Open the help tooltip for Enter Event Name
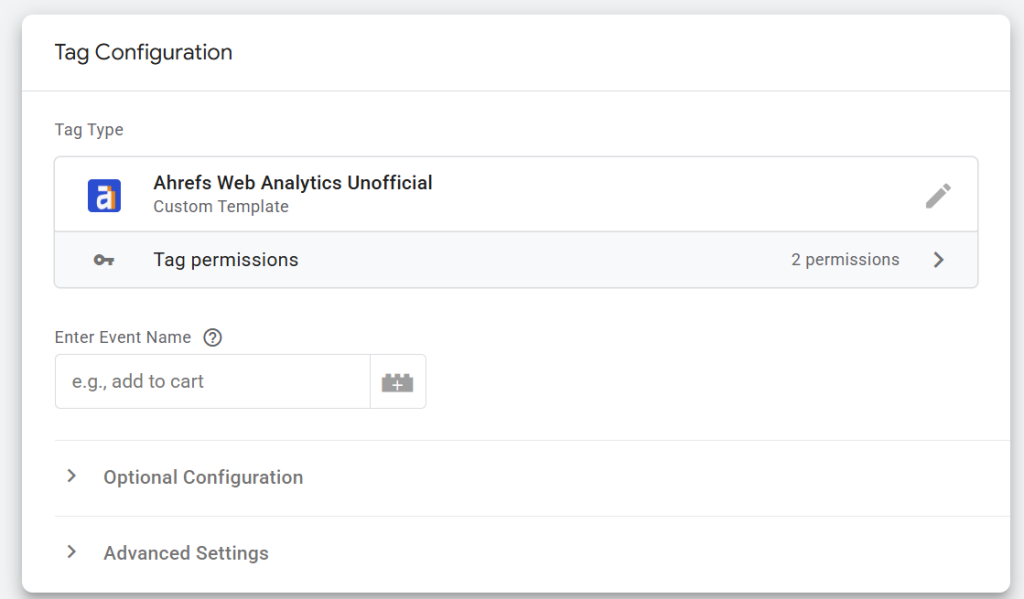The image size is (1024, 599). point(212,337)
